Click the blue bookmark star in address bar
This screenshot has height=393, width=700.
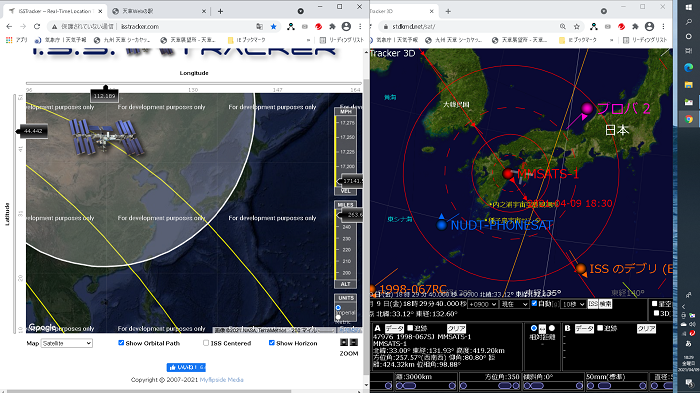pos(274,27)
